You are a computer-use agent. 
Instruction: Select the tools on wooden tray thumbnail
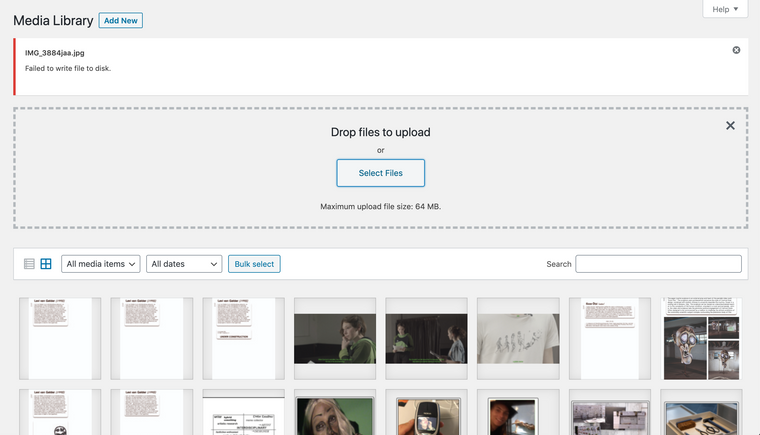pos(701,415)
